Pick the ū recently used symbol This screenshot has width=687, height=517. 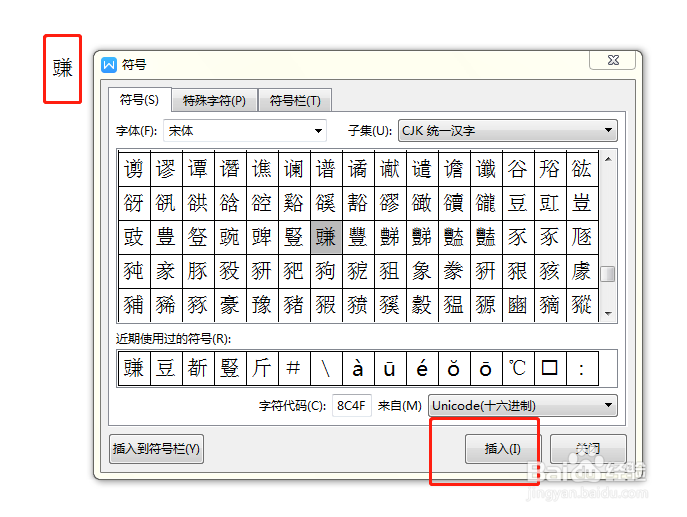(390, 368)
